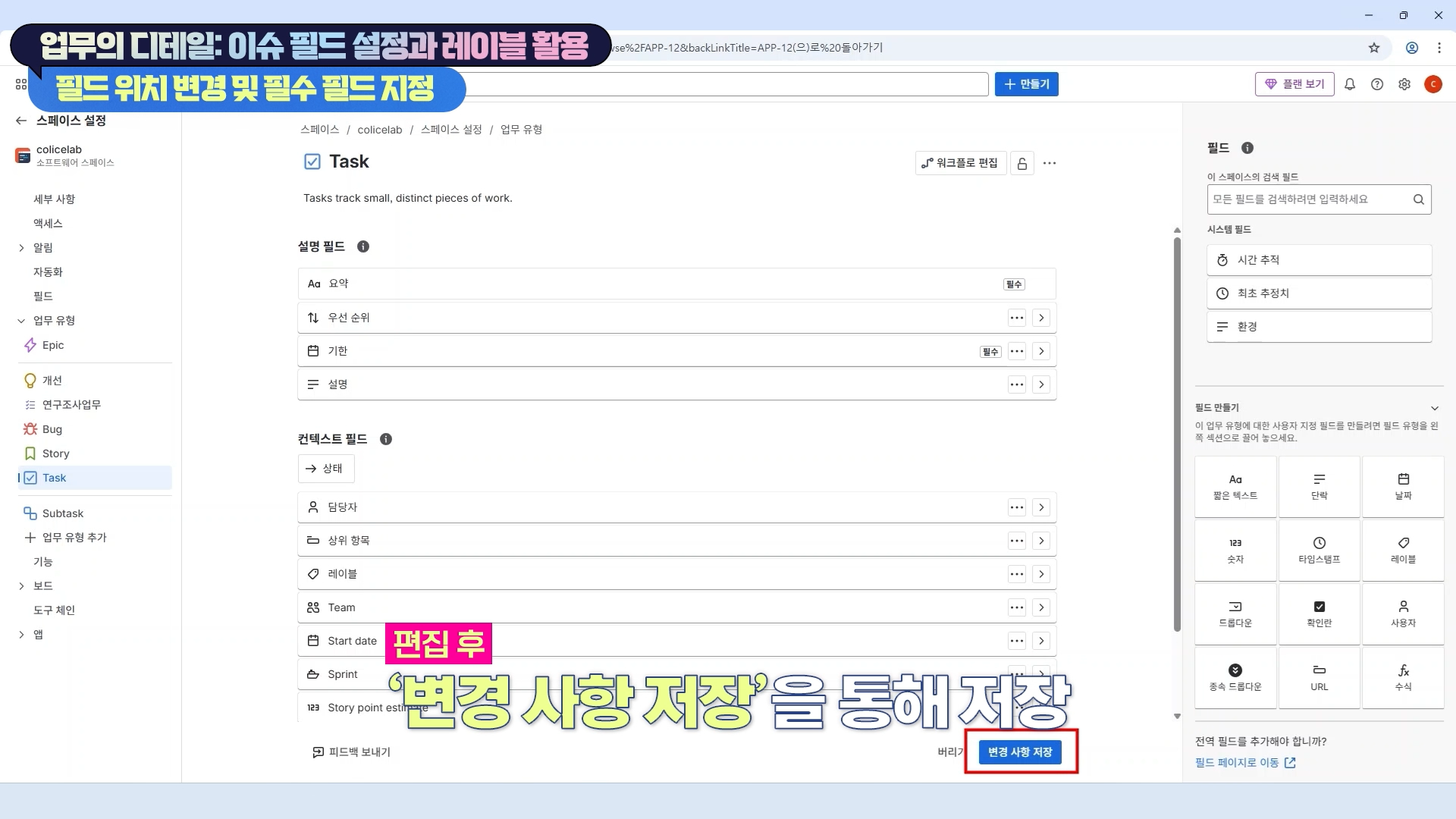Click the info icon beside 컨텍스트 필드
The image size is (1456, 819).
coord(386,439)
